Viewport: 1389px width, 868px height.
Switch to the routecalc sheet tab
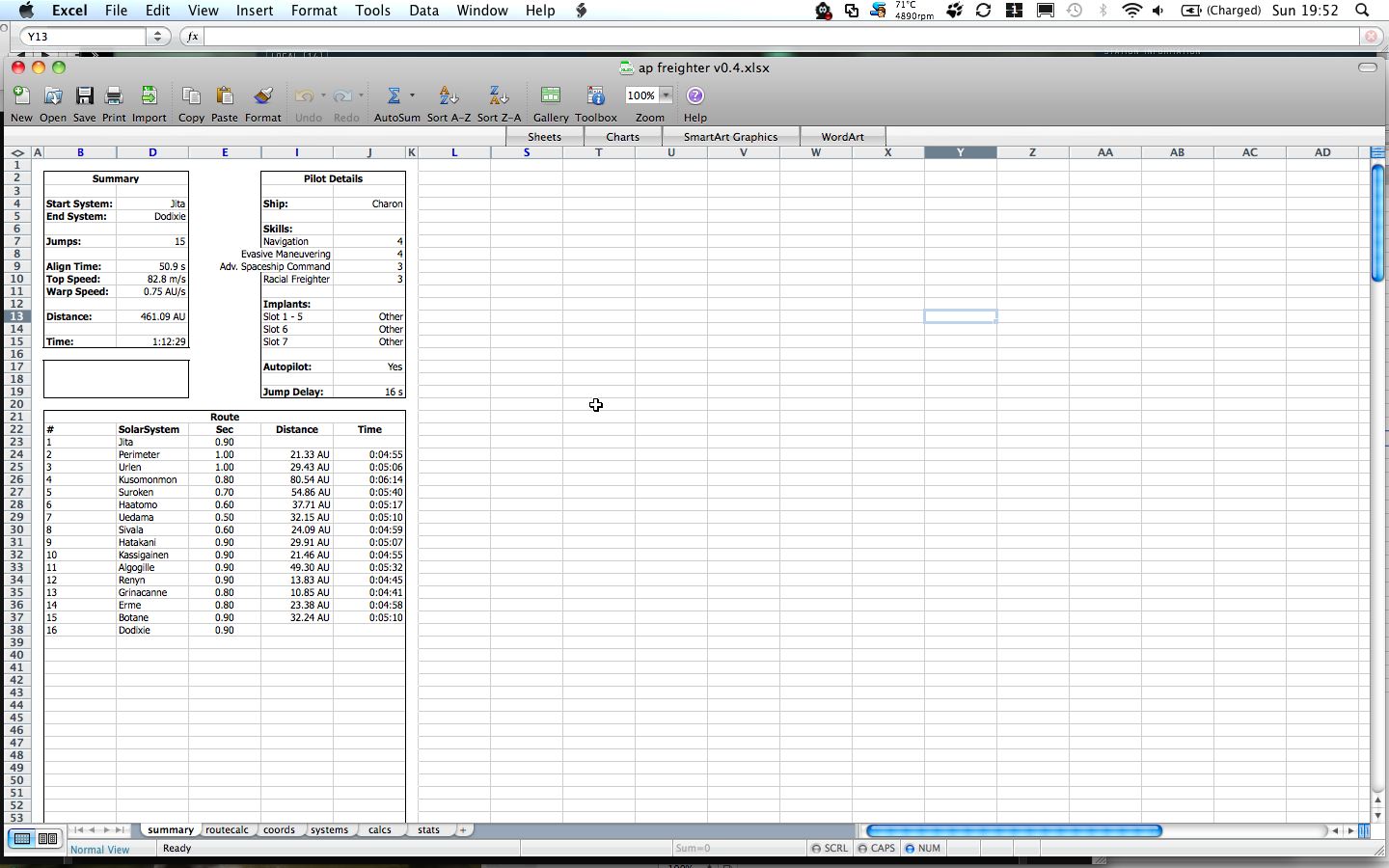[x=227, y=830]
